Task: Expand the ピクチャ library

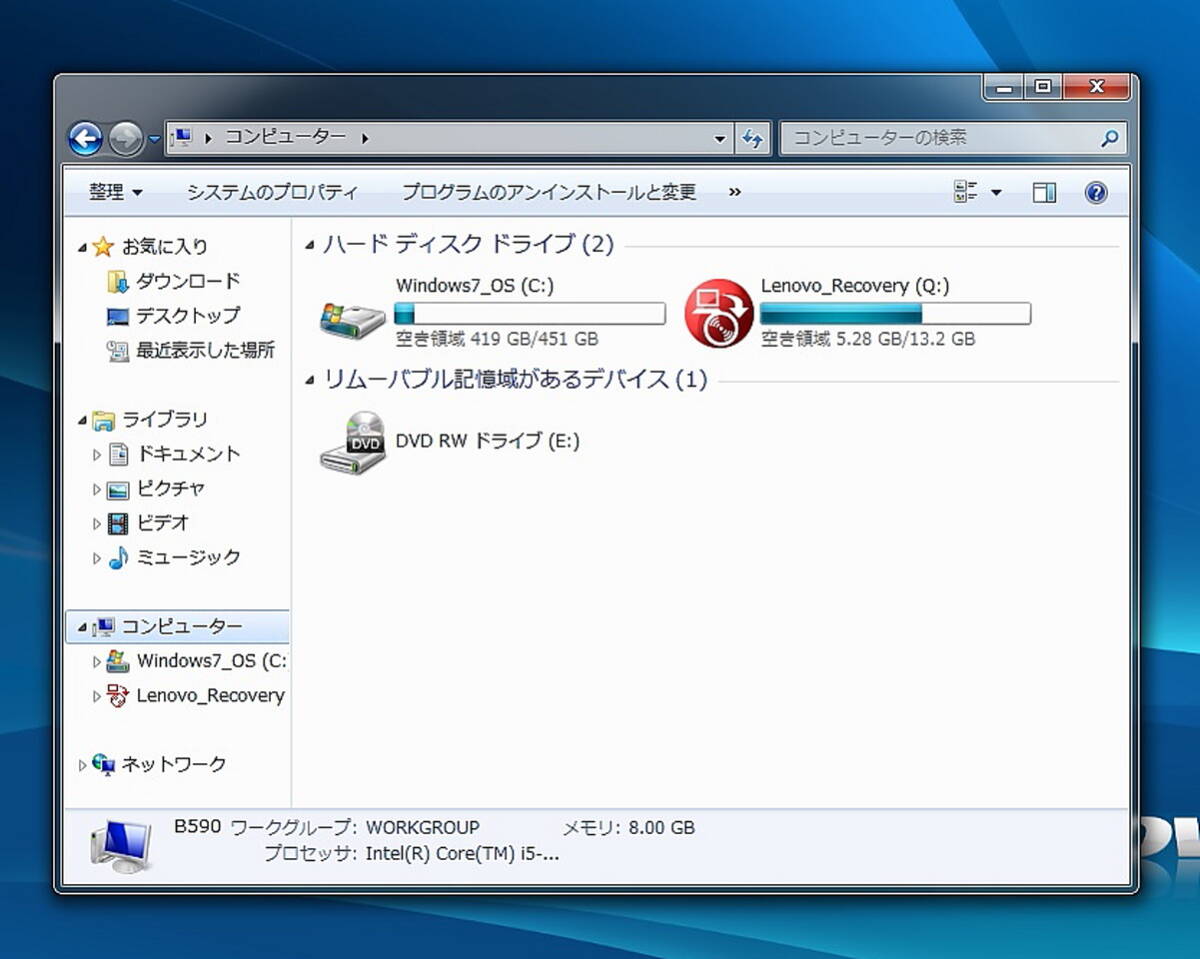Action: [x=97, y=490]
